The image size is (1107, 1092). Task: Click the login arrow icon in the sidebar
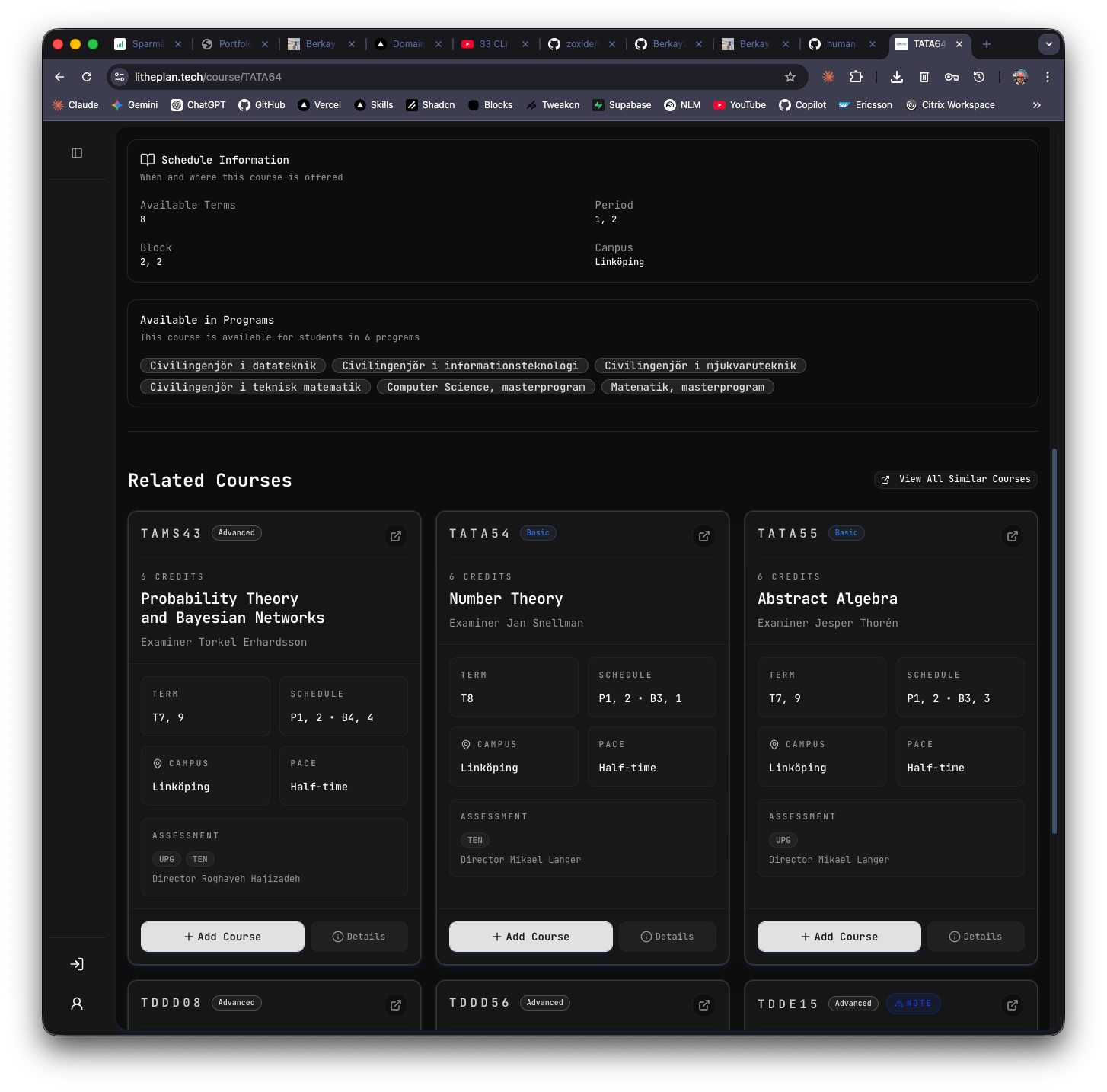(76, 964)
